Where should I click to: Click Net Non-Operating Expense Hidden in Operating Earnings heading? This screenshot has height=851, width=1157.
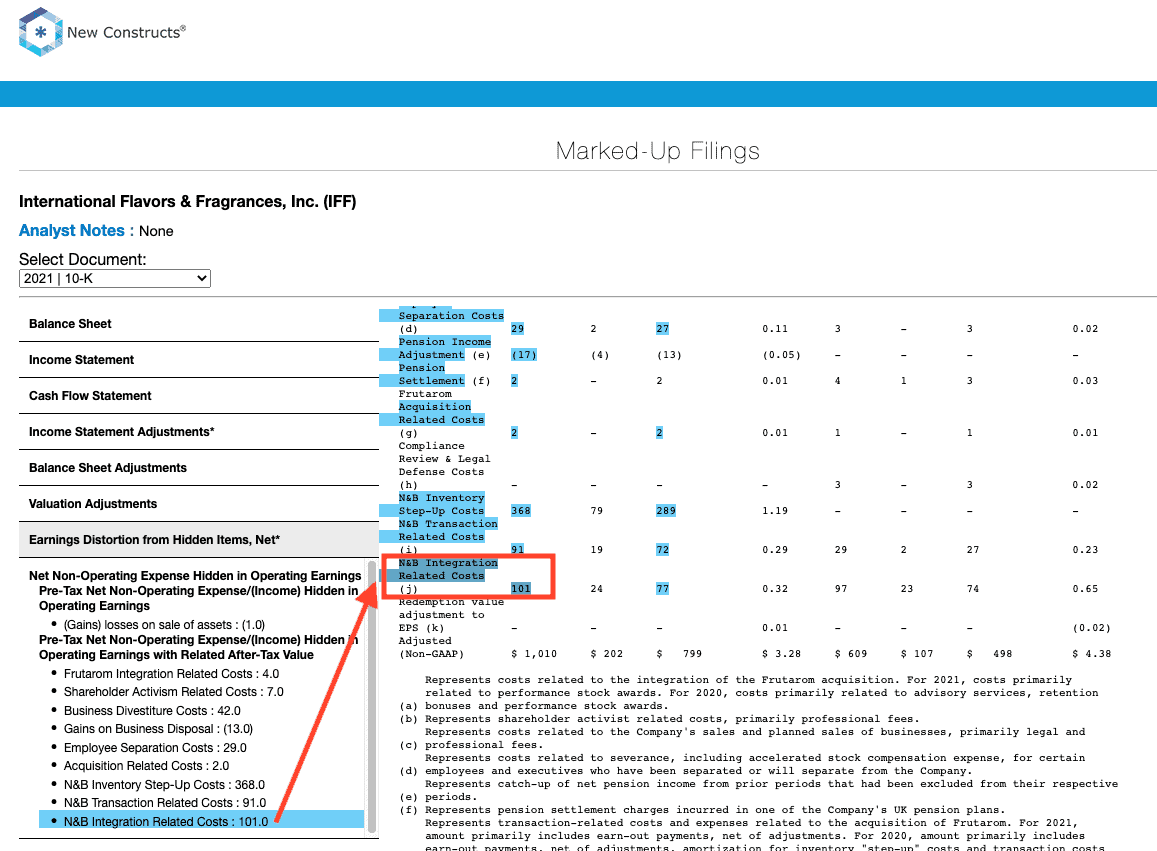[195, 576]
